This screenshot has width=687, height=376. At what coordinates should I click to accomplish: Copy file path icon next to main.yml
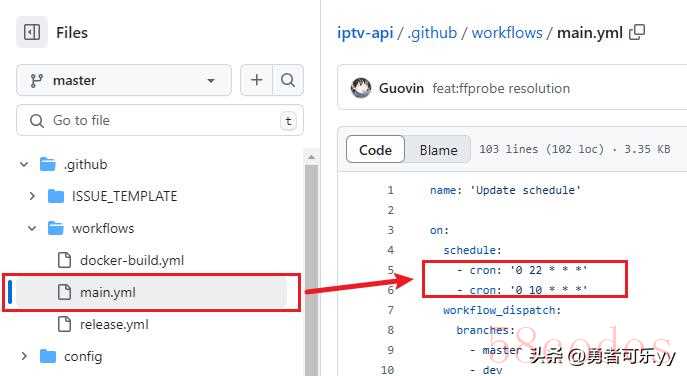point(637,32)
